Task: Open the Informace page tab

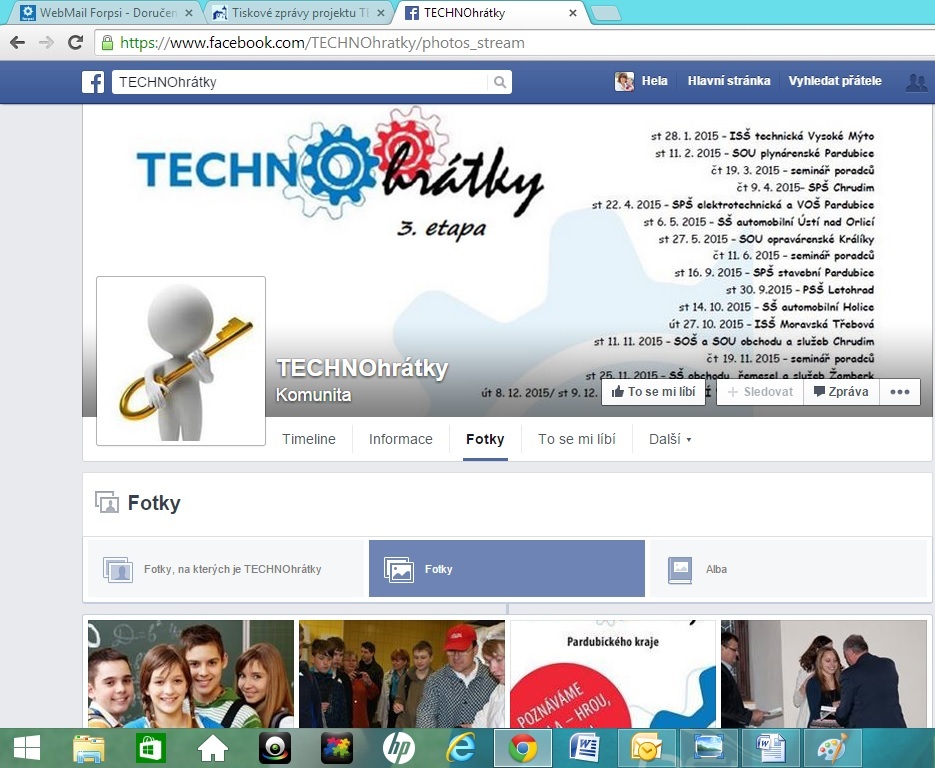Action: 401,439
